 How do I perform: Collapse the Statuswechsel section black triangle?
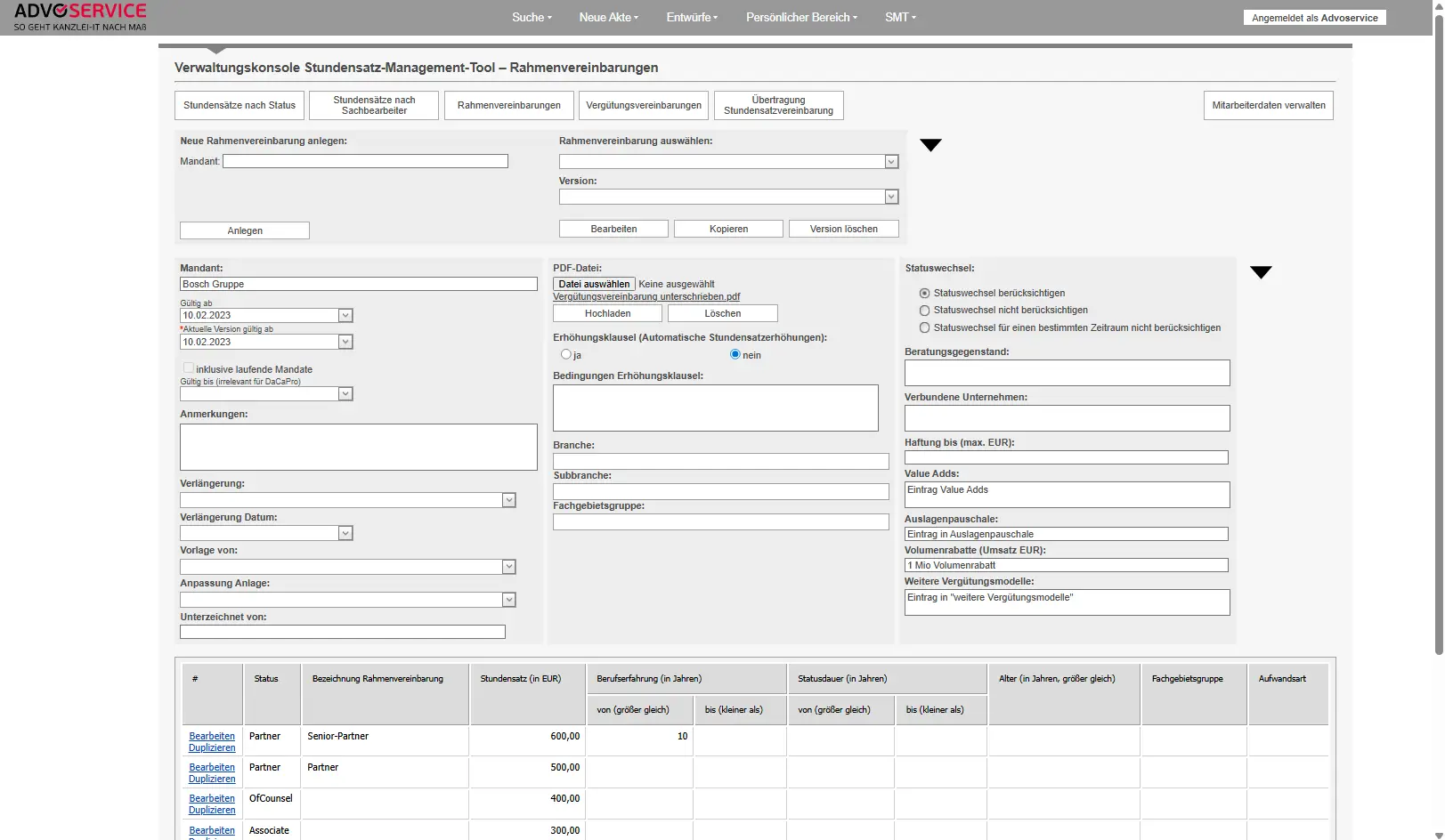(1261, 272)
